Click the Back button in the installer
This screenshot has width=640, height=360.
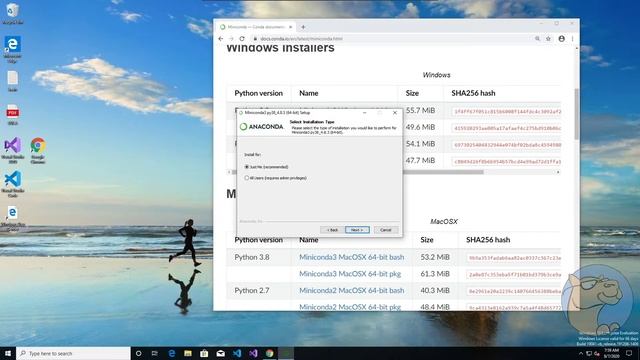(332, 230)
